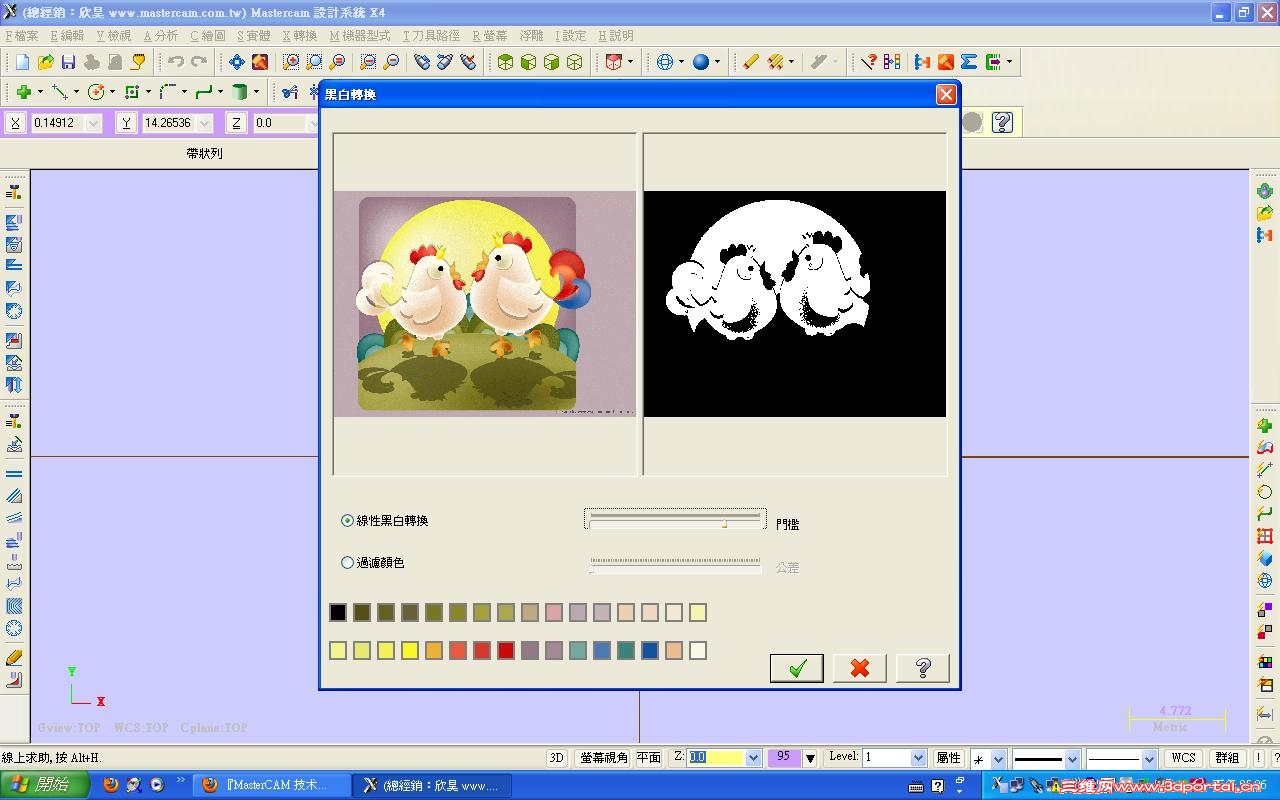Click the 平面 button in status bar
Image resolution: width=1280 pixels, height=800 pixels.
click(649, 758)
